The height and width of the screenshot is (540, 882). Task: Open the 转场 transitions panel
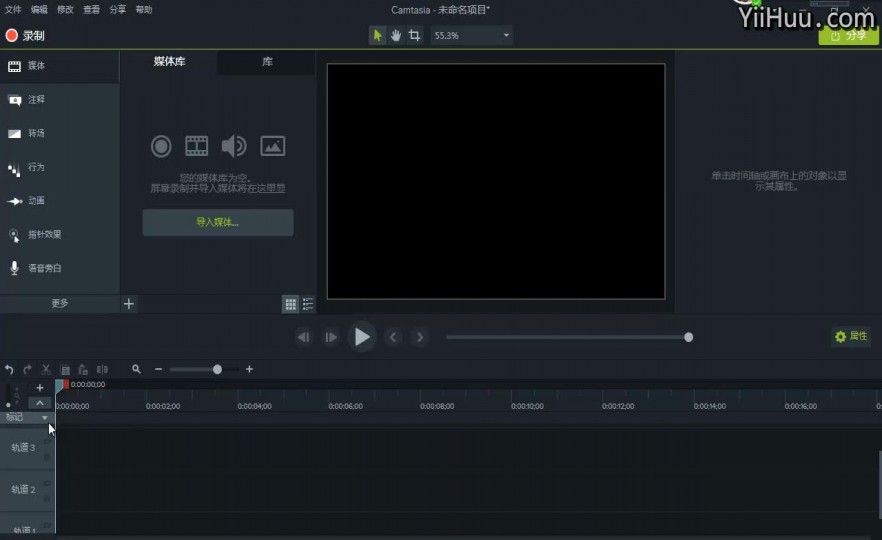[59, 133]
